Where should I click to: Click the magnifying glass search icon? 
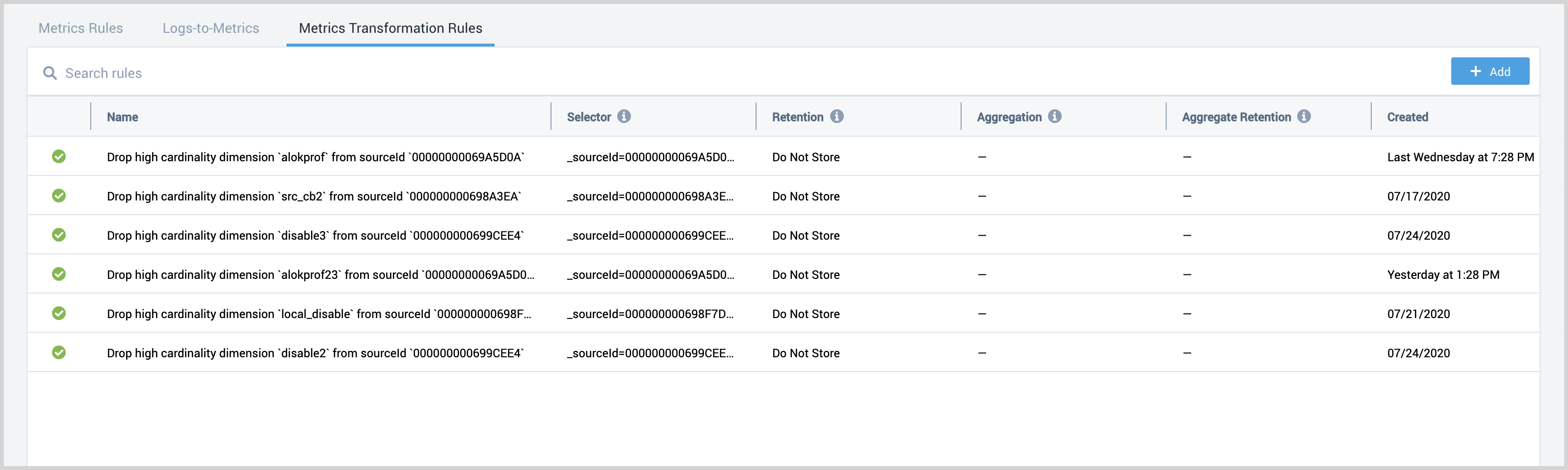click(50, 73)
